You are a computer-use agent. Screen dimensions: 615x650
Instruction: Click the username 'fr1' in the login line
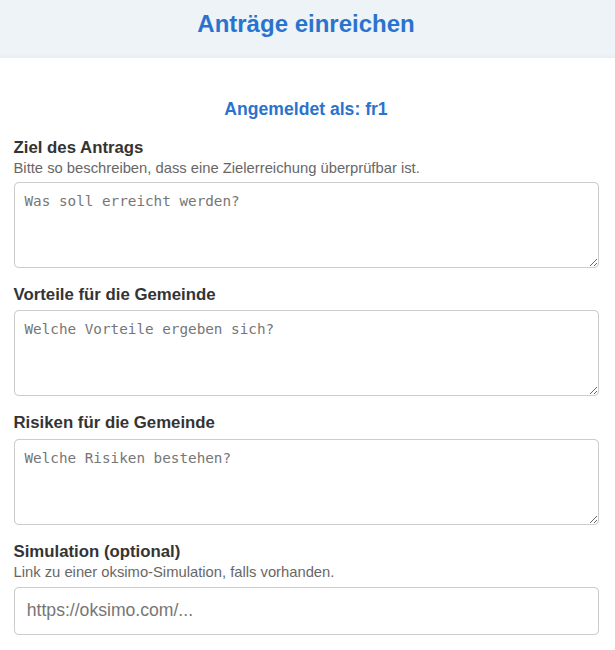tap(376, 109)
